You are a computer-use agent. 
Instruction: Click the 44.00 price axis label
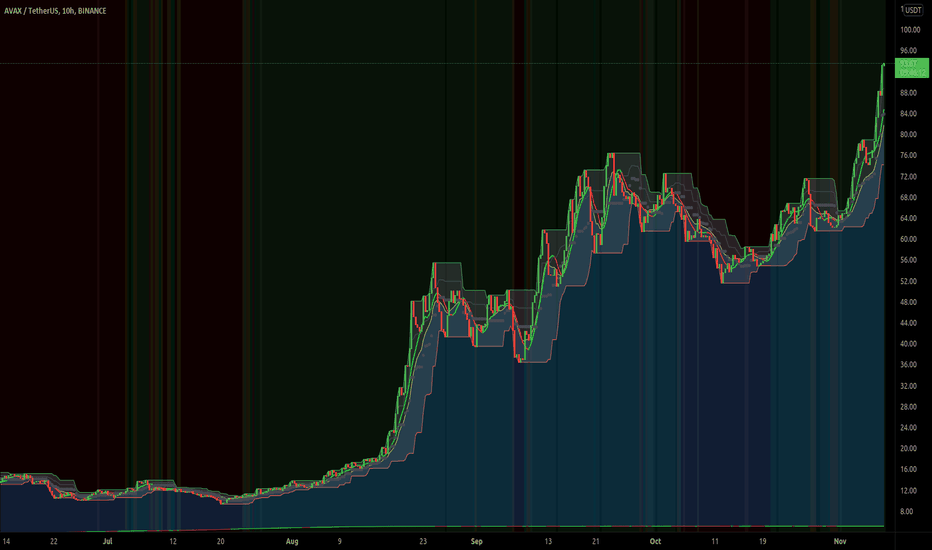click(x=908, y=323)
